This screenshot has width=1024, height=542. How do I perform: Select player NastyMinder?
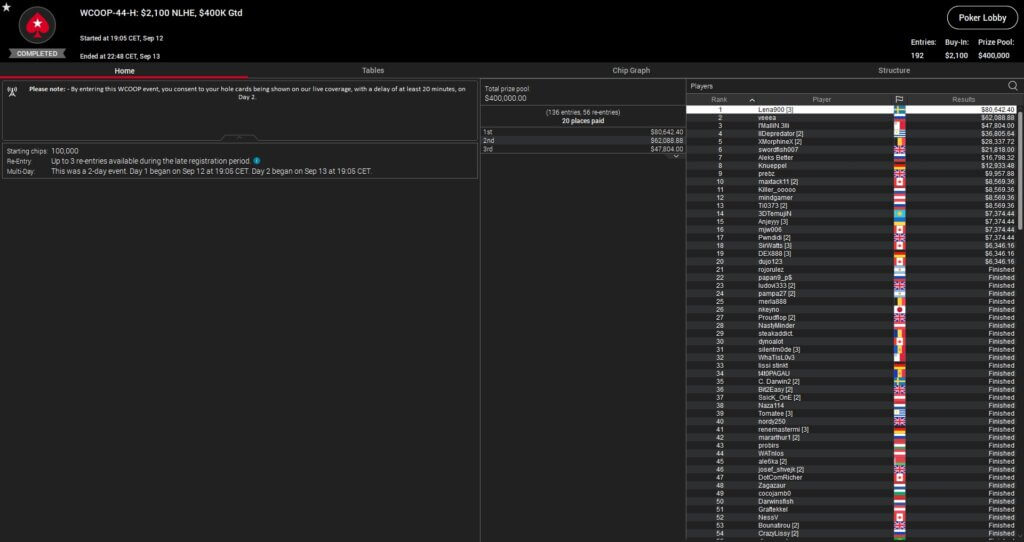pyautogui.click(x=852, y=326)
